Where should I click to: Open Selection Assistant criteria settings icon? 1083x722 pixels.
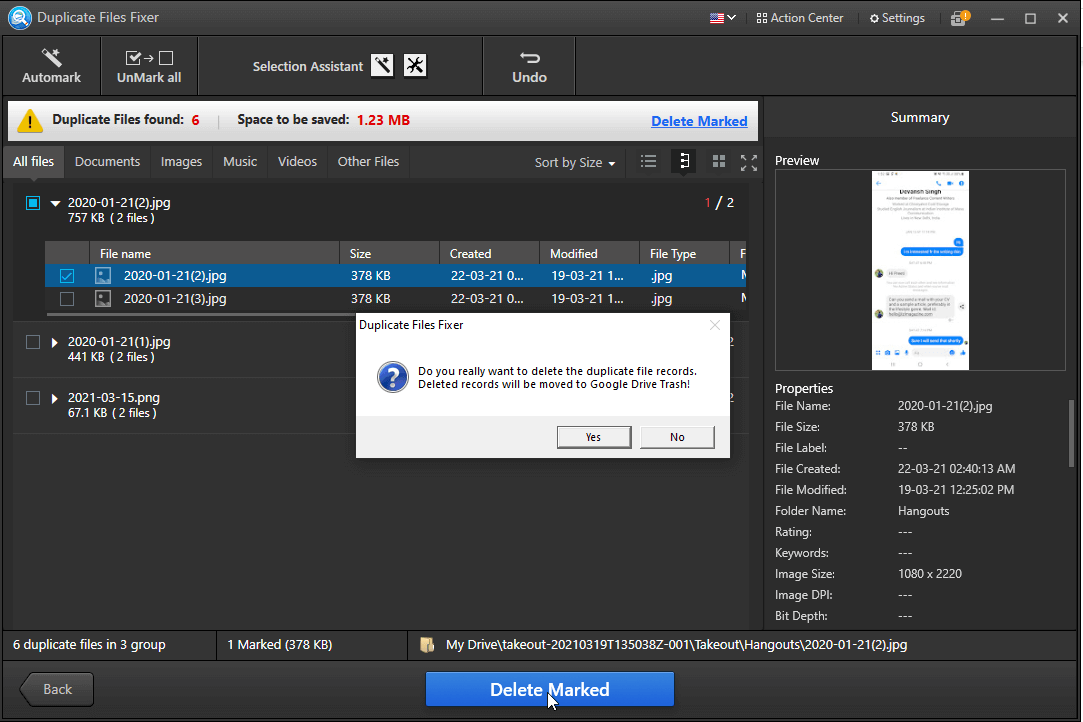414,64
